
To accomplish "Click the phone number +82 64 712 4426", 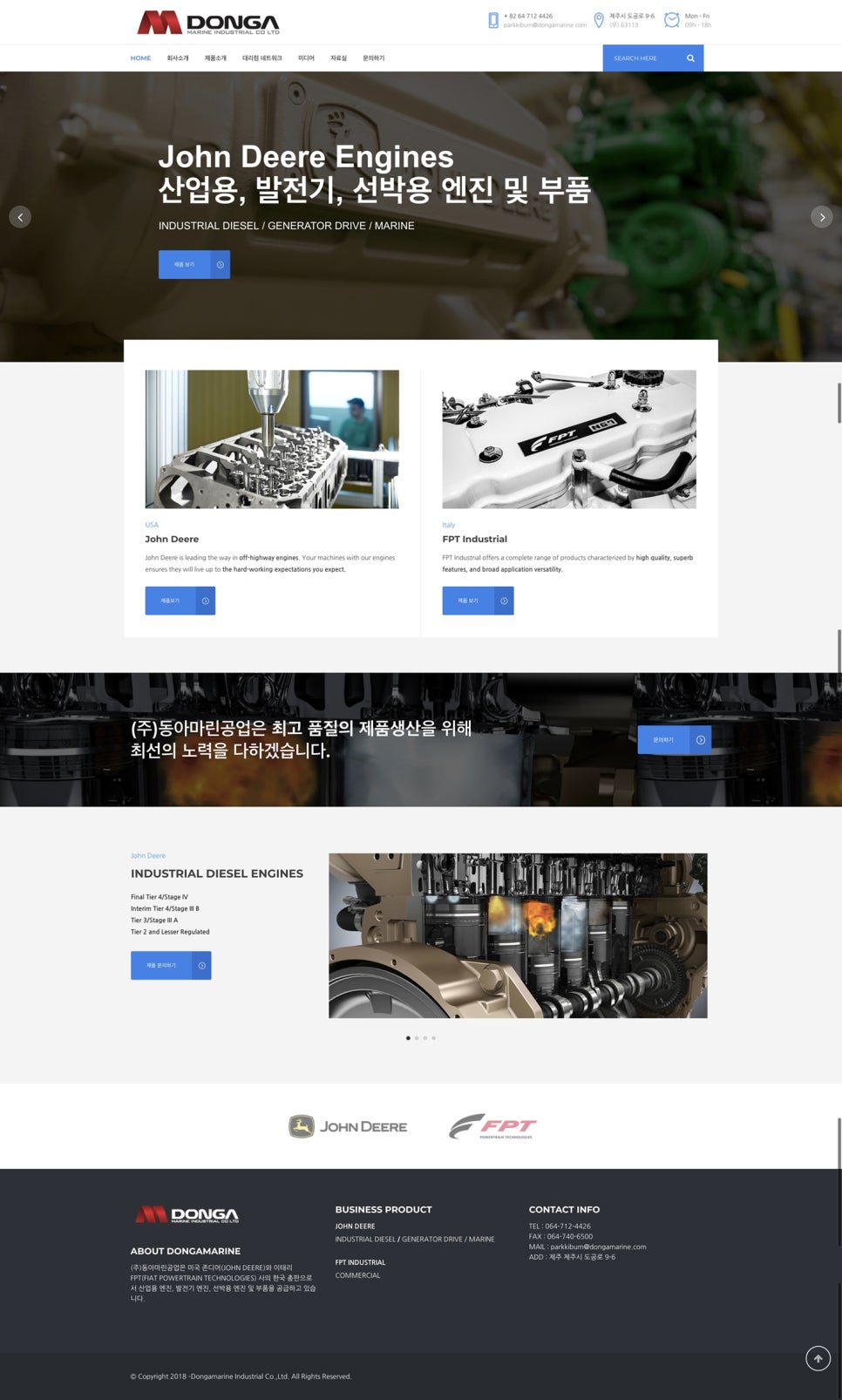I will pyautogui.click(x=528, y=16).
